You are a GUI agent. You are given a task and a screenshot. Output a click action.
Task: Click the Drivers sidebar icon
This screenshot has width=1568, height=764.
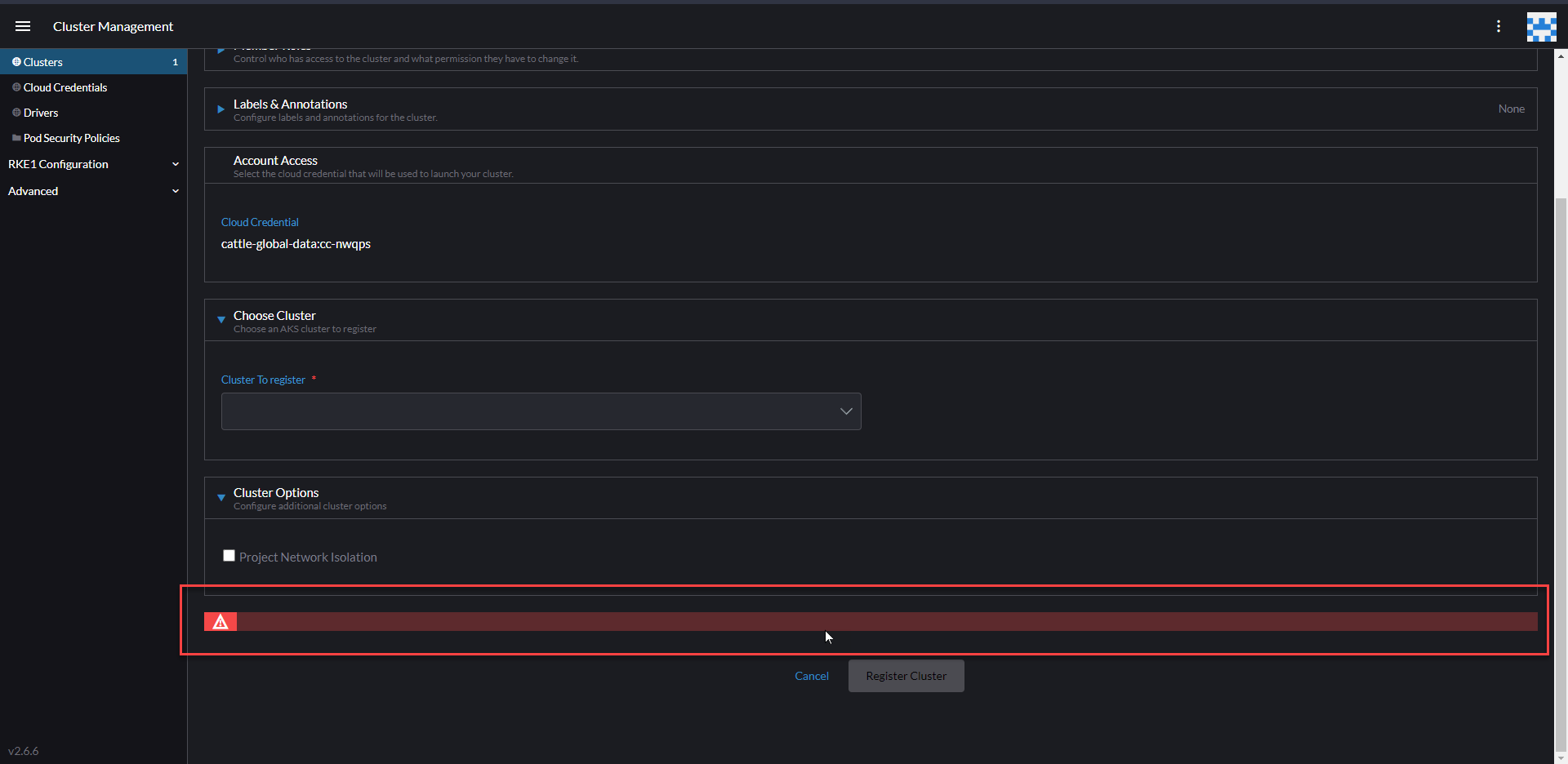point(16,112)
